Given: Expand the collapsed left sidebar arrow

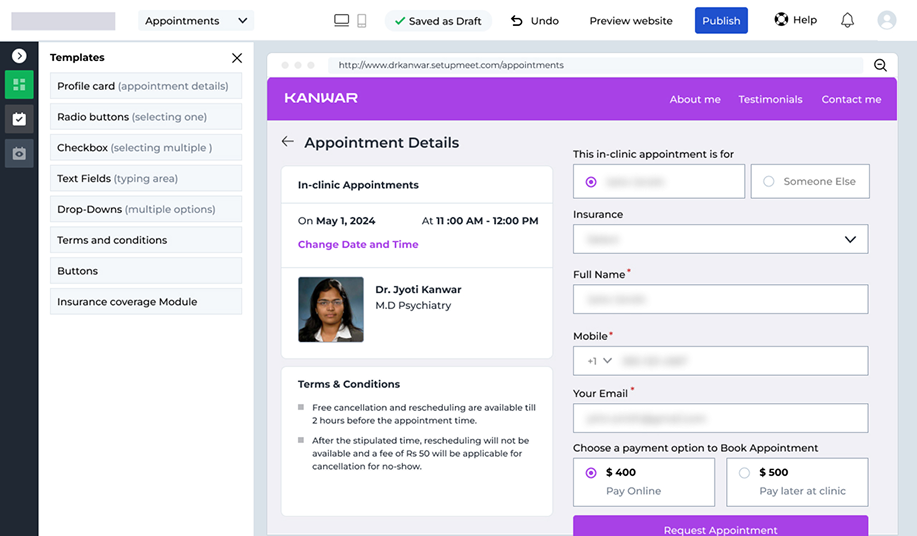Looking at the screenshot, I should click(19, 56).
